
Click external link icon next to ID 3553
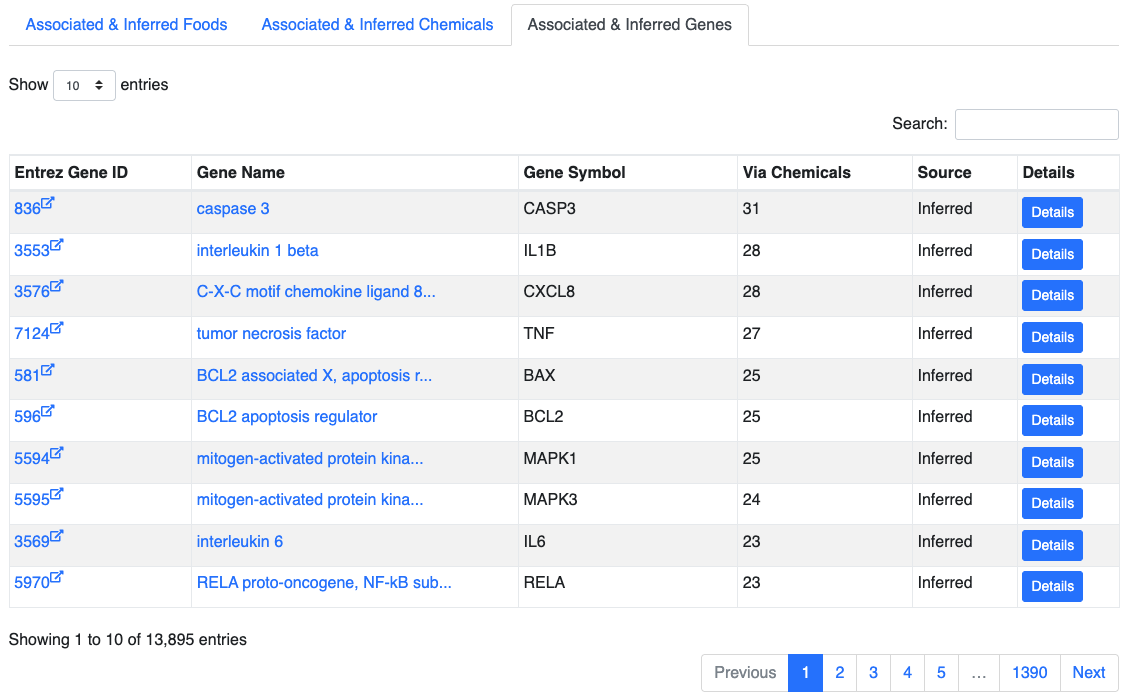click(56, 245)
